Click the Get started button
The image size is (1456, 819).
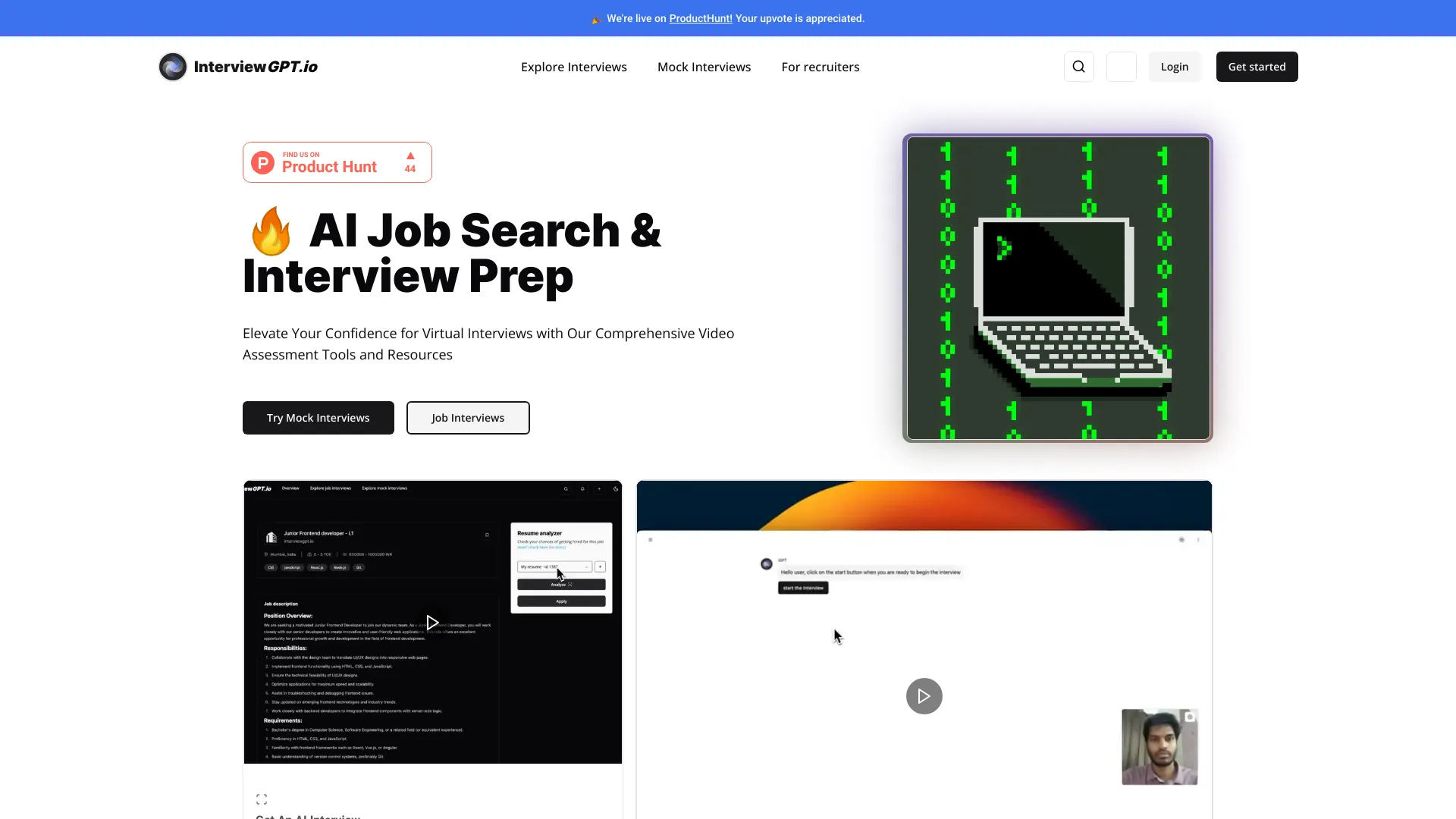click(1257, 66)
